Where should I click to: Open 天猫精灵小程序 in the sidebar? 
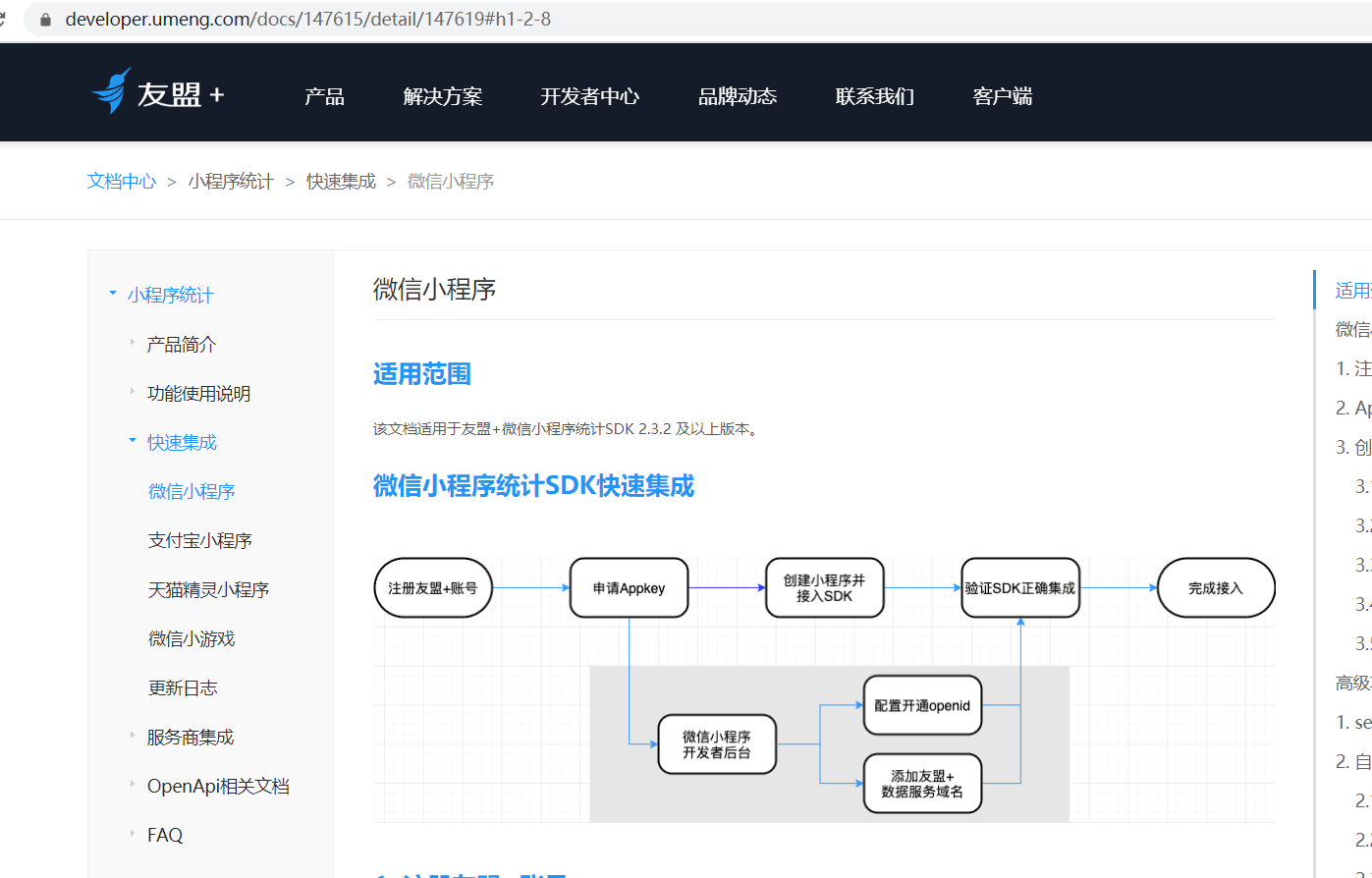[208, 589]
